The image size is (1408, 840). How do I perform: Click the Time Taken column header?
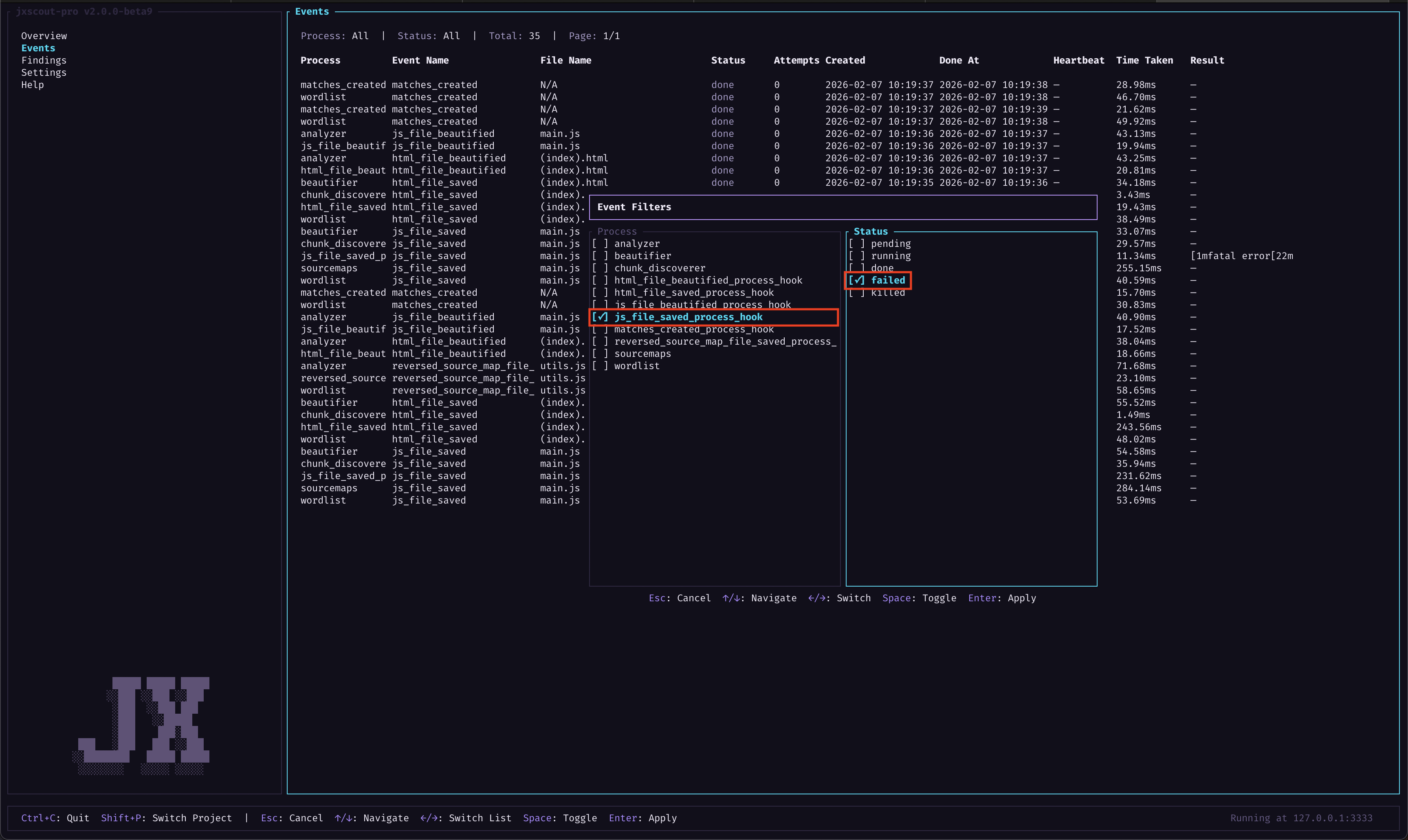1144,60
